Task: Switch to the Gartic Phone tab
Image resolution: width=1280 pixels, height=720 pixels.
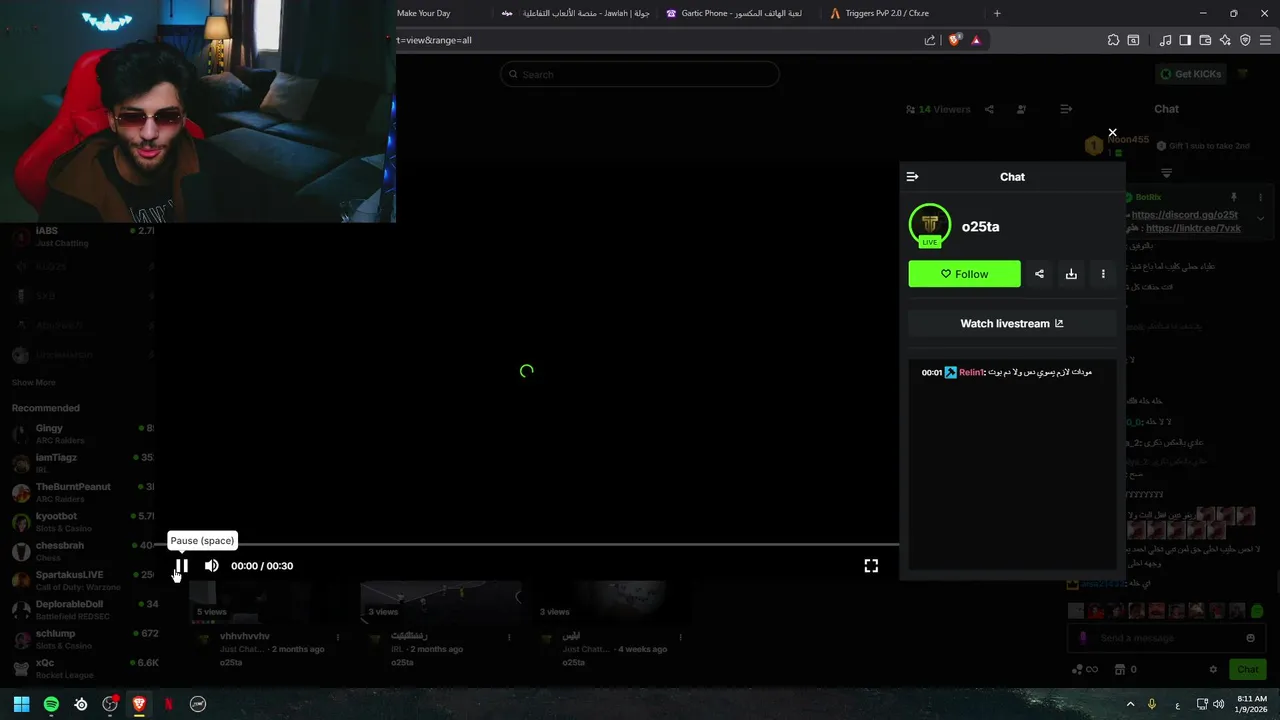Action: click(x=735, y=13)
